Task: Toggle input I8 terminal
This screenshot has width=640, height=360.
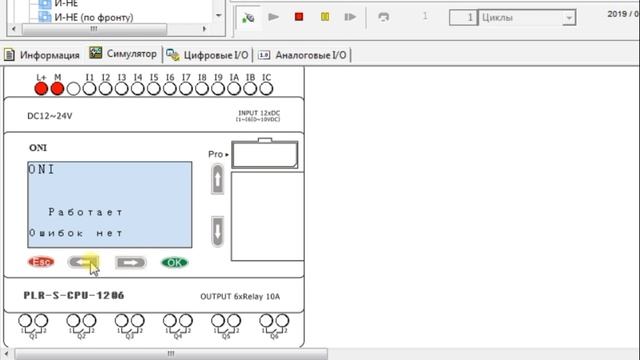Action: [x=202, y=89]
